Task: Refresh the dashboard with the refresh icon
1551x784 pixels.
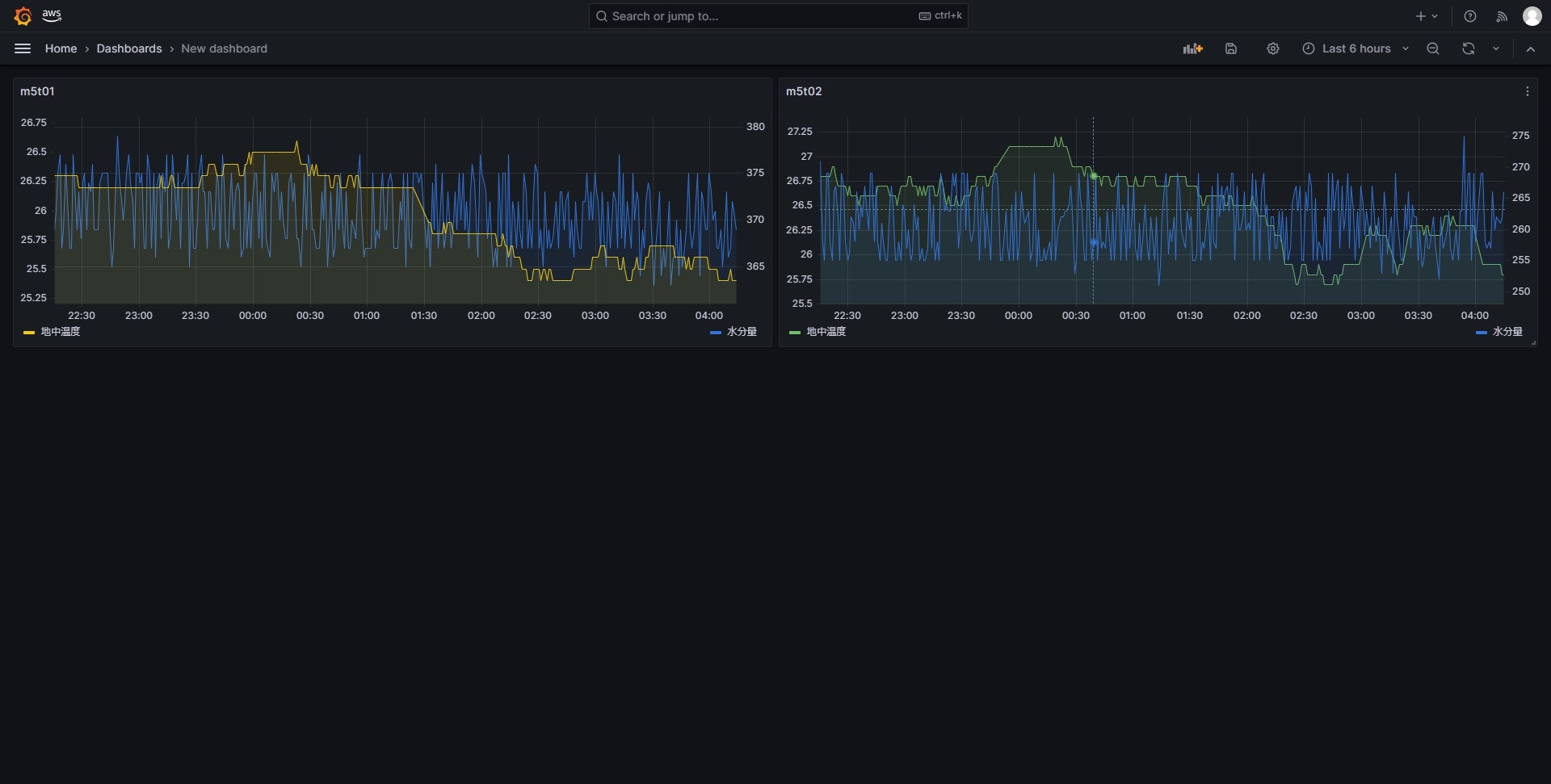Action: pos(1468,48)
